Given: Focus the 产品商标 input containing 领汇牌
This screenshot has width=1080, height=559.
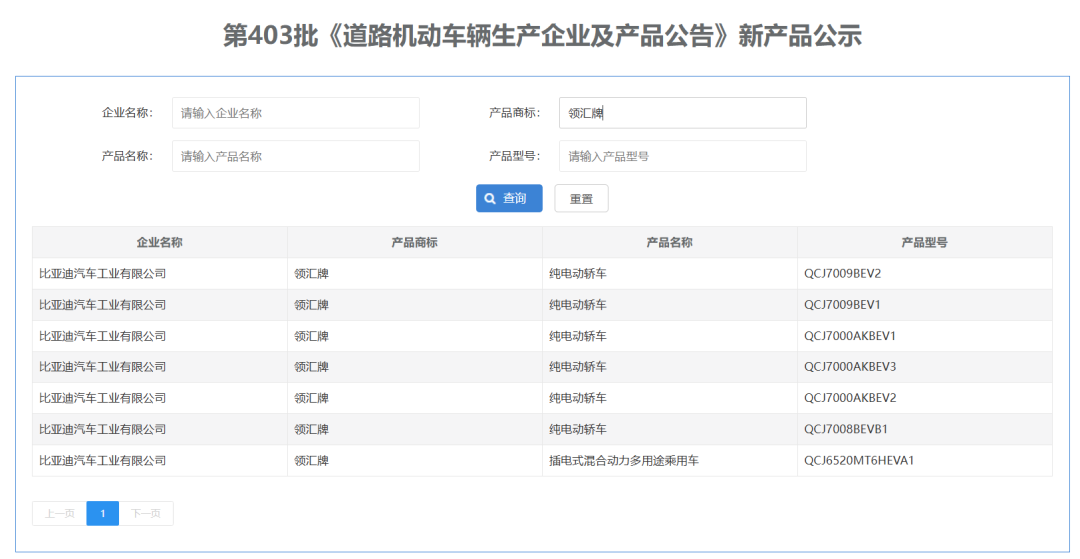Looking at the screenshot, I should [683, 113].
